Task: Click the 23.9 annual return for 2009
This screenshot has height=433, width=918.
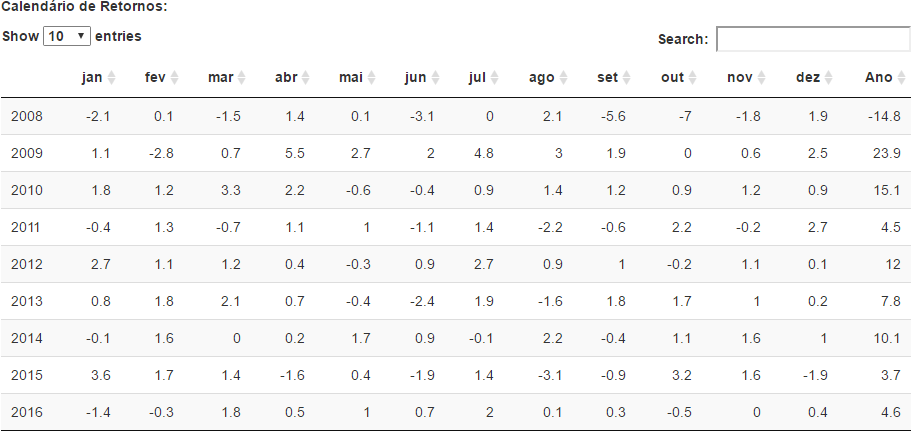Action: click(887, 153)
